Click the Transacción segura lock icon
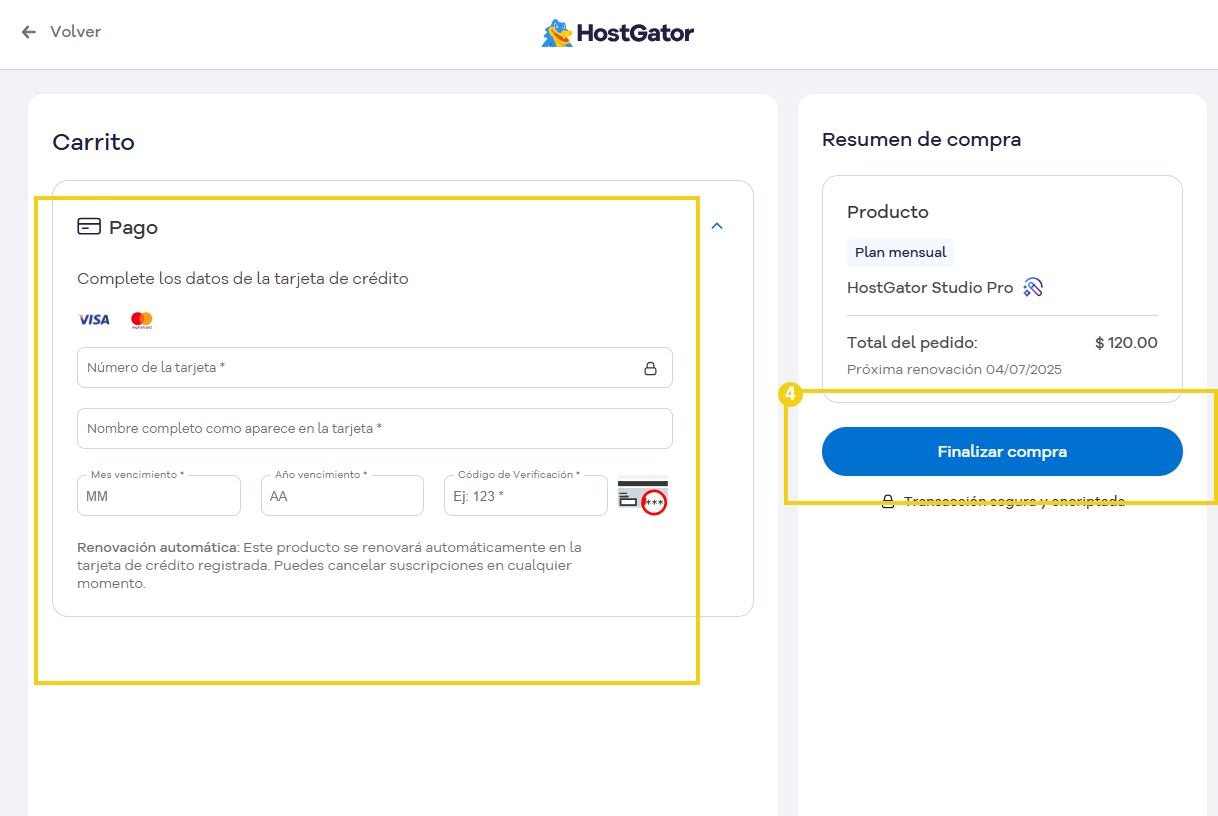 (x=887, y=501)
